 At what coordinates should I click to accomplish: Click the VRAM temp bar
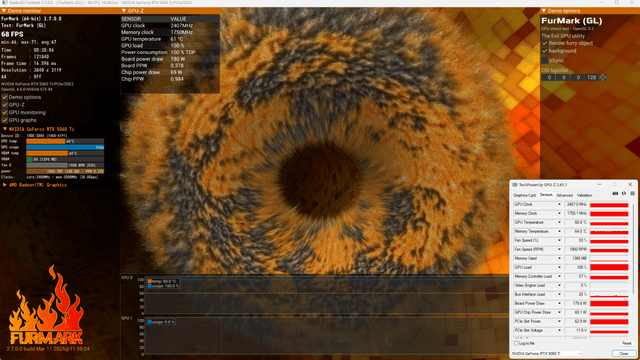[x=65, y=153]
